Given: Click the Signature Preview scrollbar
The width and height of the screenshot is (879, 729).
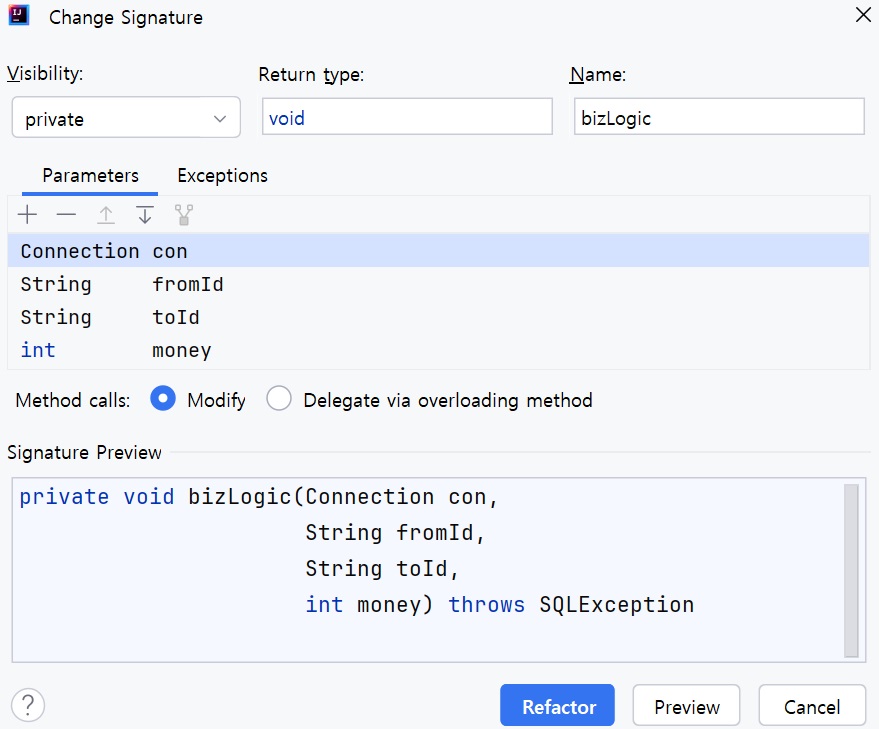Looking at the screenshot, I should [851, 569].
